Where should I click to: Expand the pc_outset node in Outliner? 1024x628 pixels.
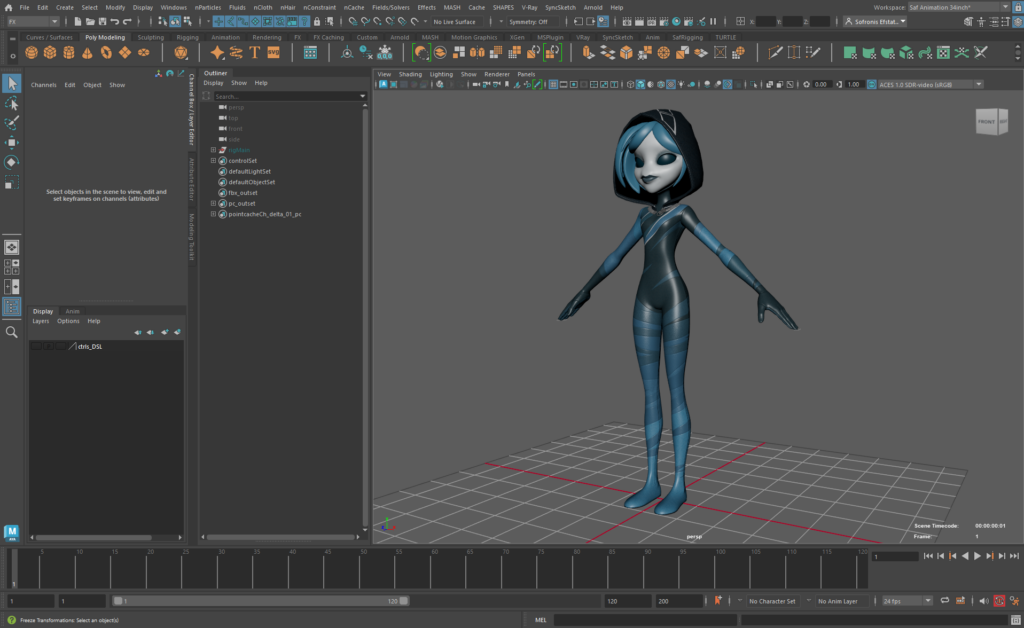[x=213, y=204]
